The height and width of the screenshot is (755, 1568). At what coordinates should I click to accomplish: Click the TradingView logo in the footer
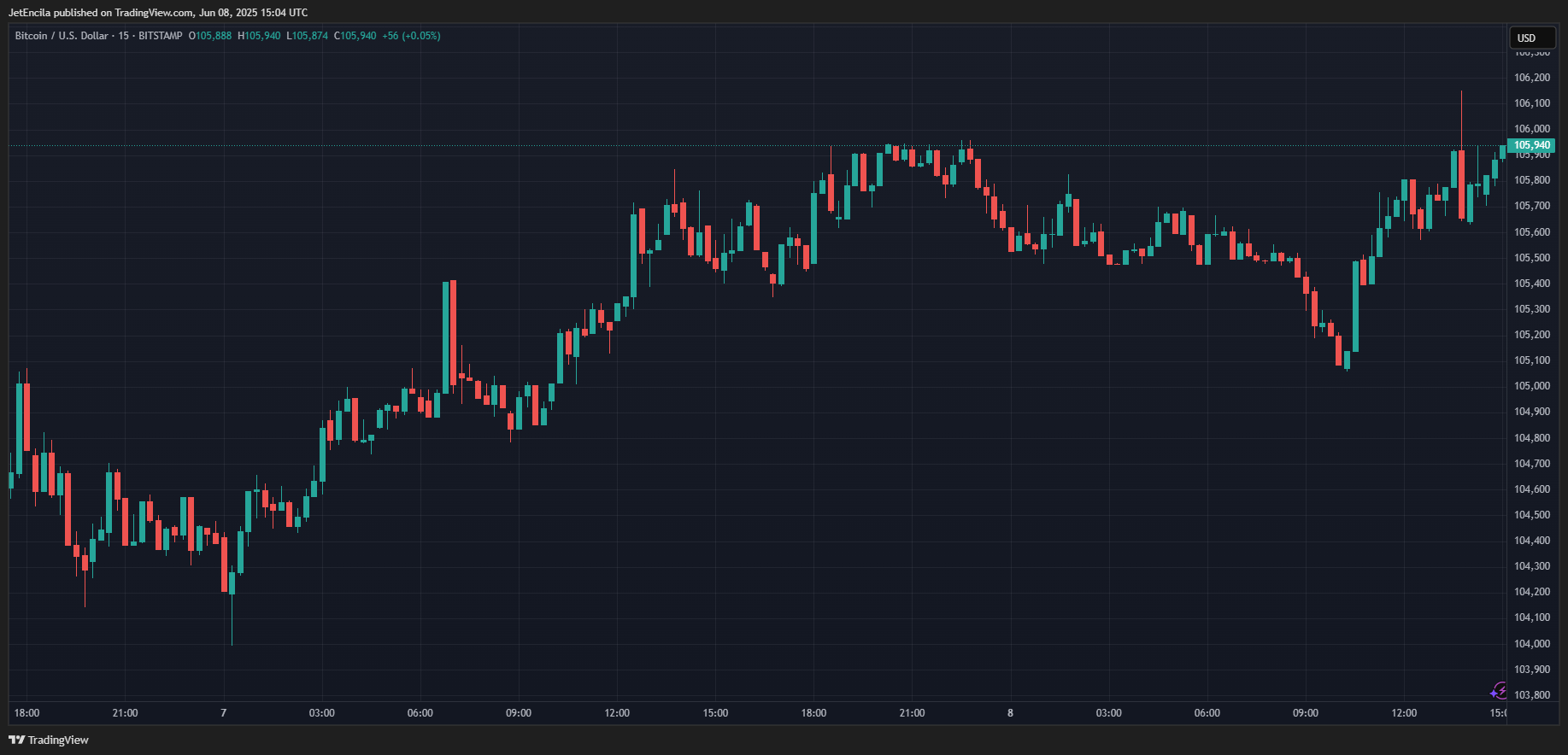click(x=49, y=740)
